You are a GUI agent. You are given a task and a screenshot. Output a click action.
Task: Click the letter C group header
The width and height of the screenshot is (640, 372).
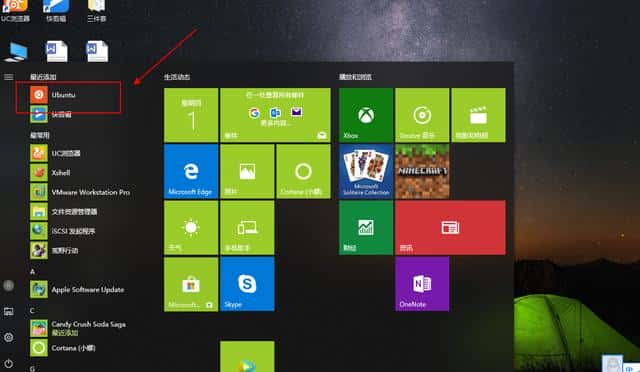(x=32, y=311)
